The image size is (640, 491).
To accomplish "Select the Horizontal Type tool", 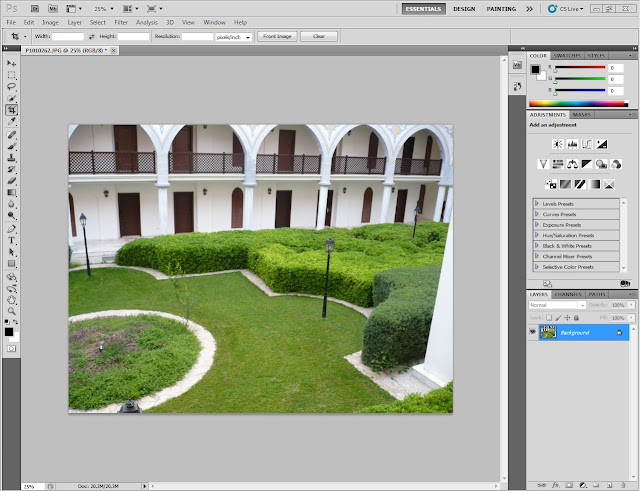I will (x=11, y=240).
